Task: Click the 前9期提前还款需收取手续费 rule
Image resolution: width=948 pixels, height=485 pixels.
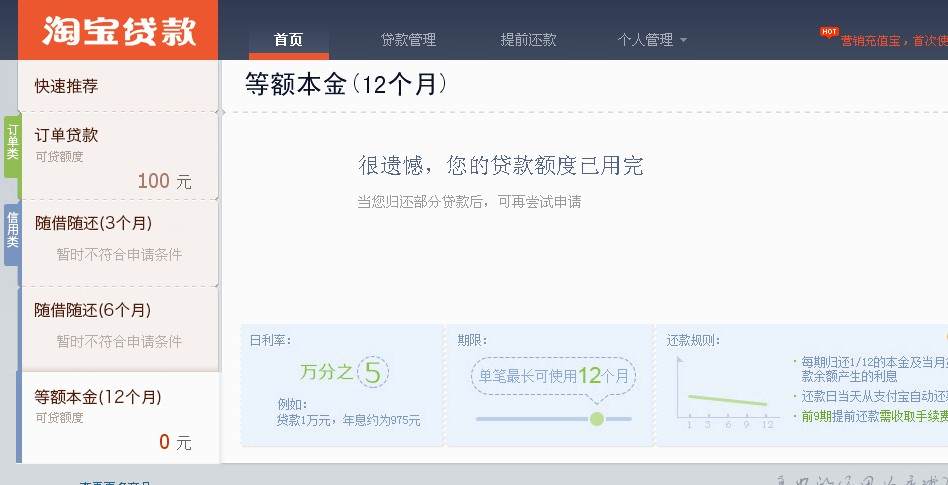Action: [x=874, y=416]
